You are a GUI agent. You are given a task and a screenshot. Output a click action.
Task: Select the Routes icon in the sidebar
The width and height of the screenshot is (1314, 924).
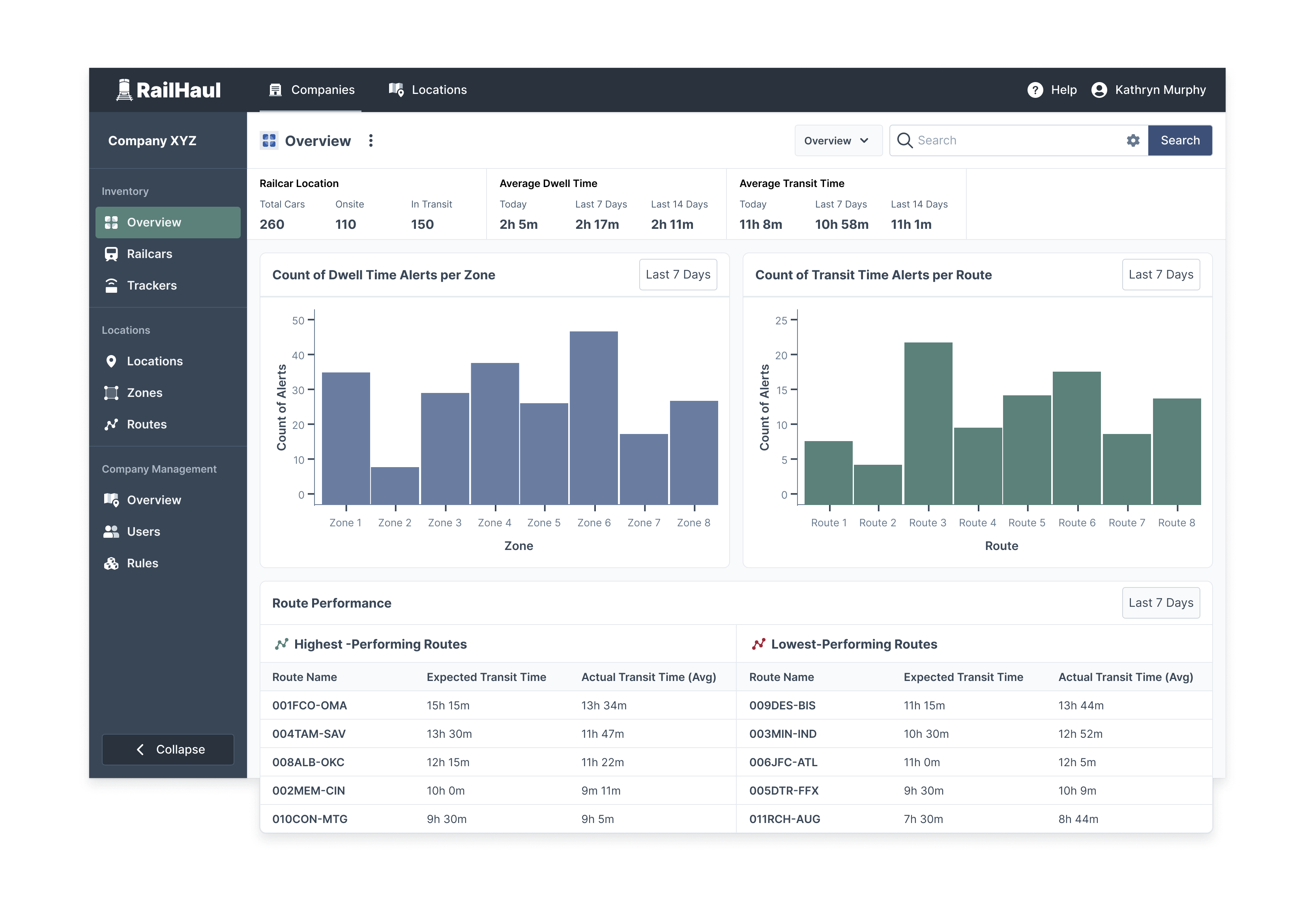112,424
